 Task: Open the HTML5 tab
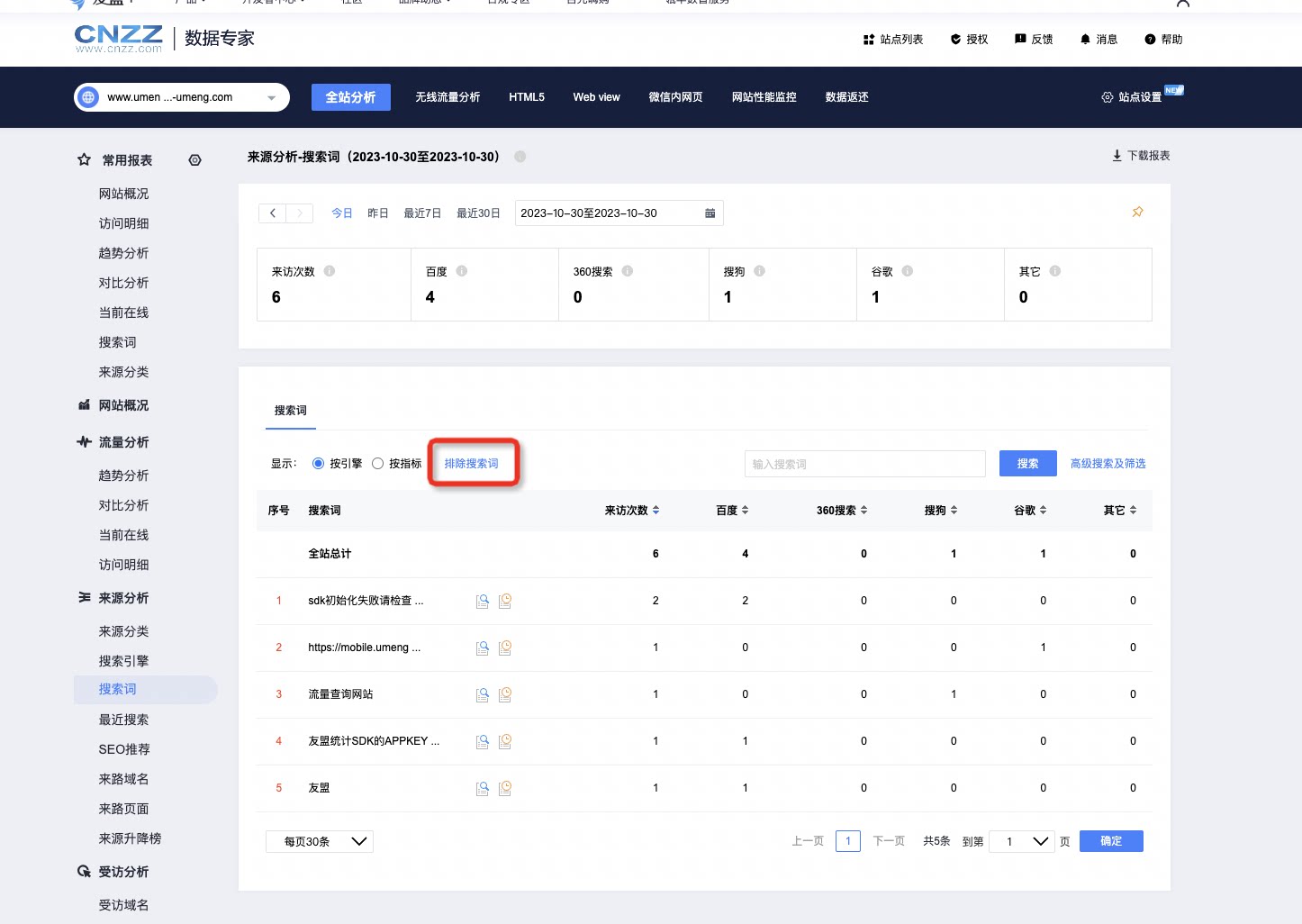pos(527,97)
